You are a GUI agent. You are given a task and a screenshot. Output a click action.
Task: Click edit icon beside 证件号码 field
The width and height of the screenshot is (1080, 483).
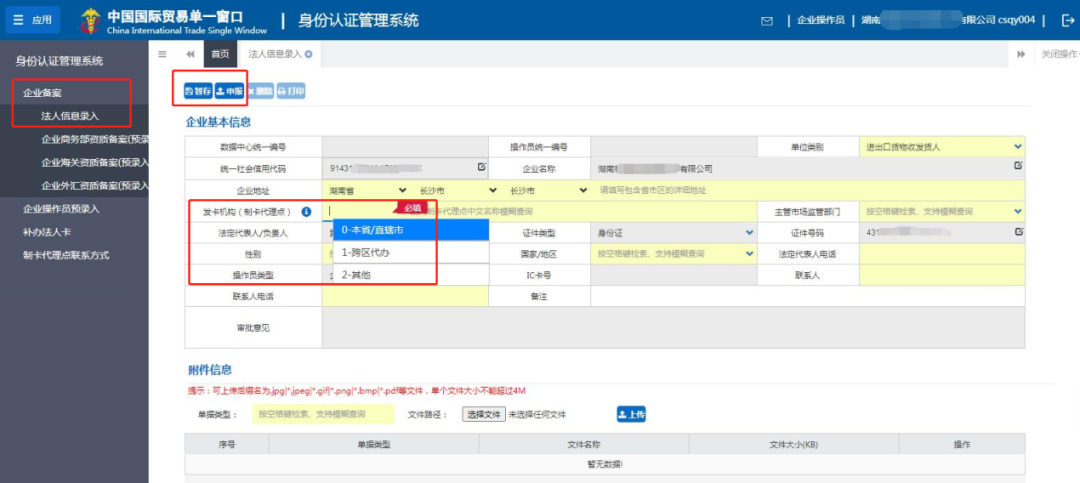click(1019, 232)
